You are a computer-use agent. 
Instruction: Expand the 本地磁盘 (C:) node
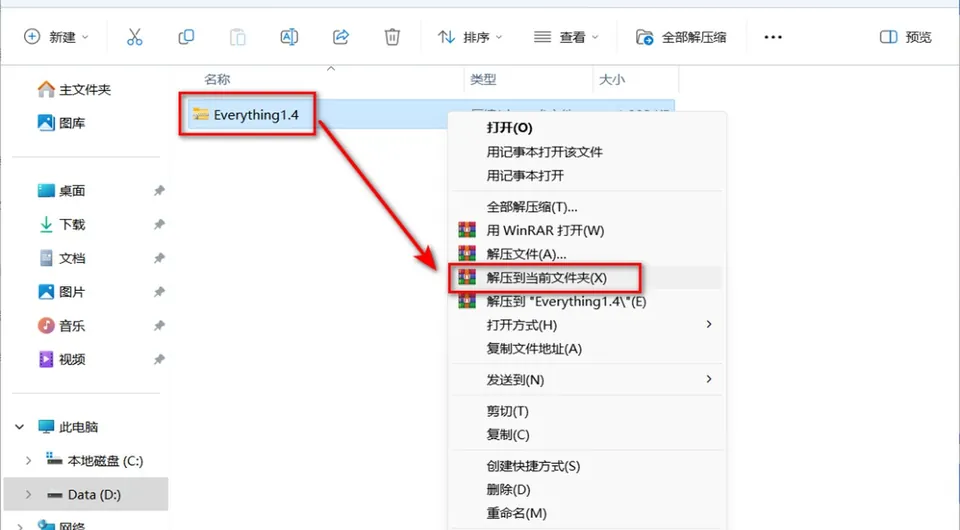tap(28, 461)
